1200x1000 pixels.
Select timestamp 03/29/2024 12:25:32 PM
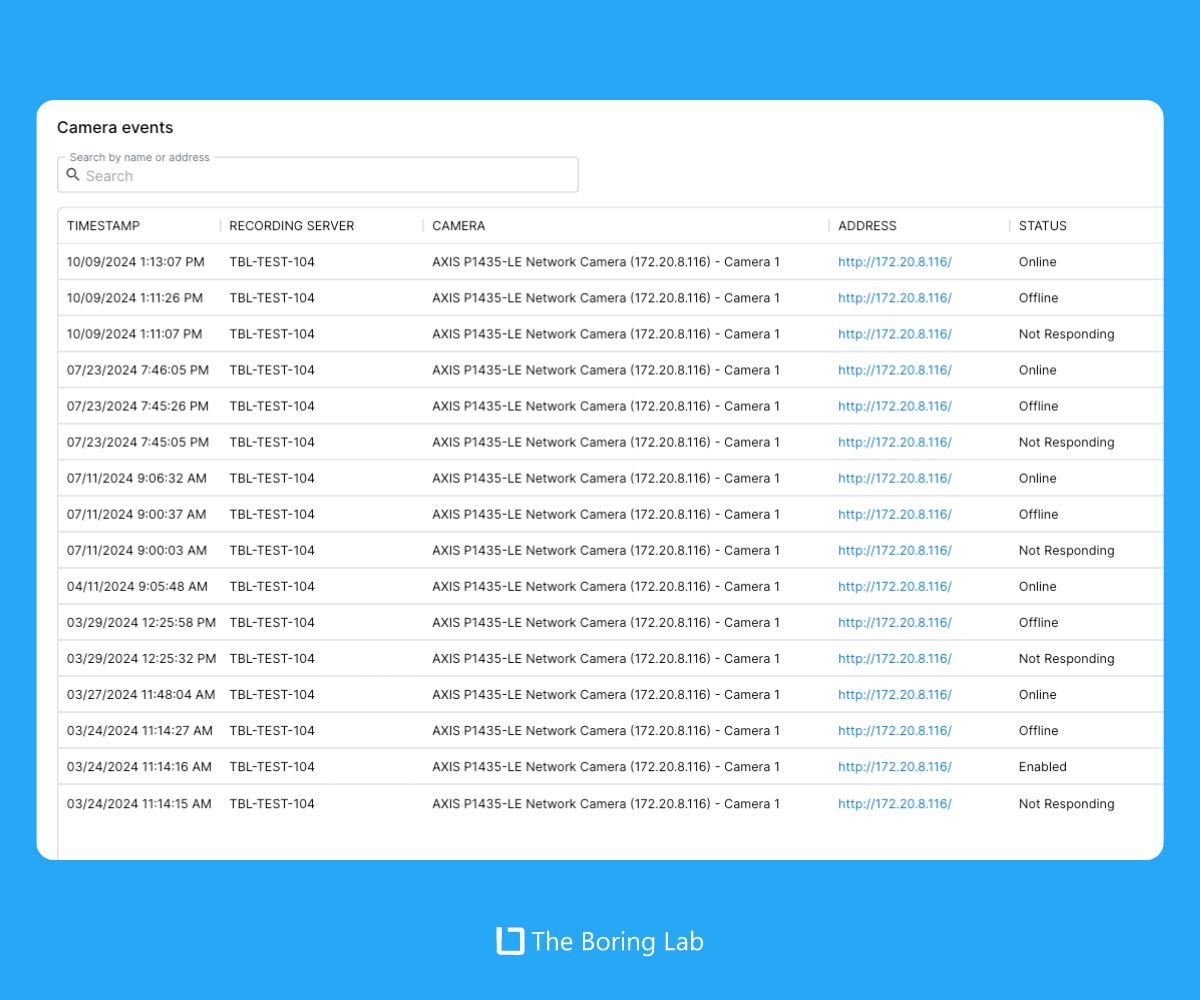[142, 658]
